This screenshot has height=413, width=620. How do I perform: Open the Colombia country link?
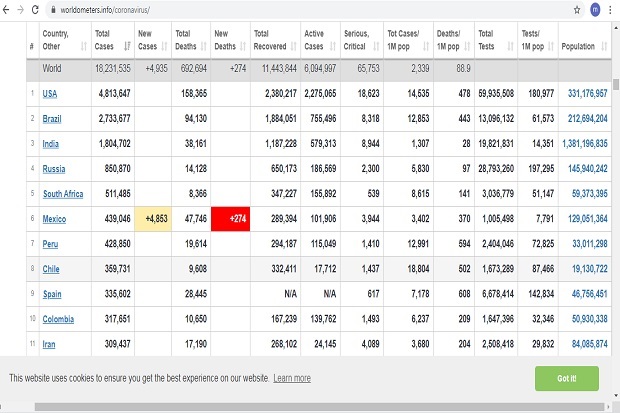(58, 319)
